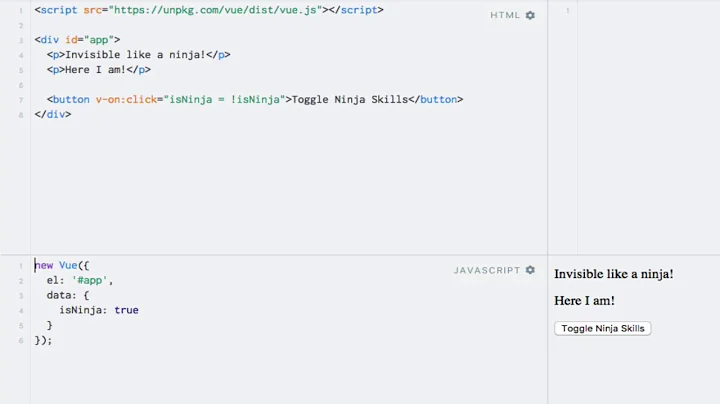The height and width of the screenshot is (404, 720).
Task: Select the JAVASCRIPT panel label
Action: pos(487,270)
